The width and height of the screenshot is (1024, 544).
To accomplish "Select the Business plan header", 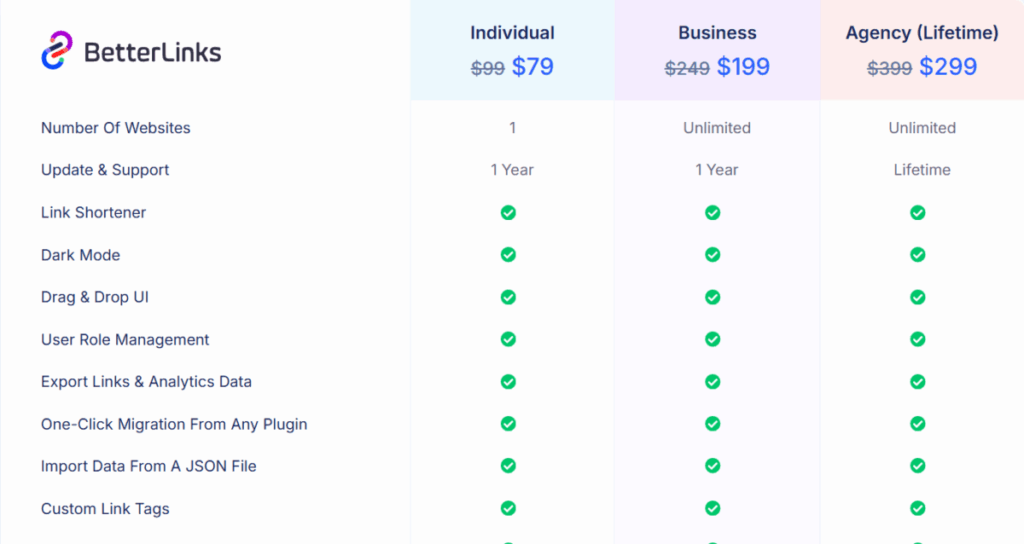I will point(717,33).
